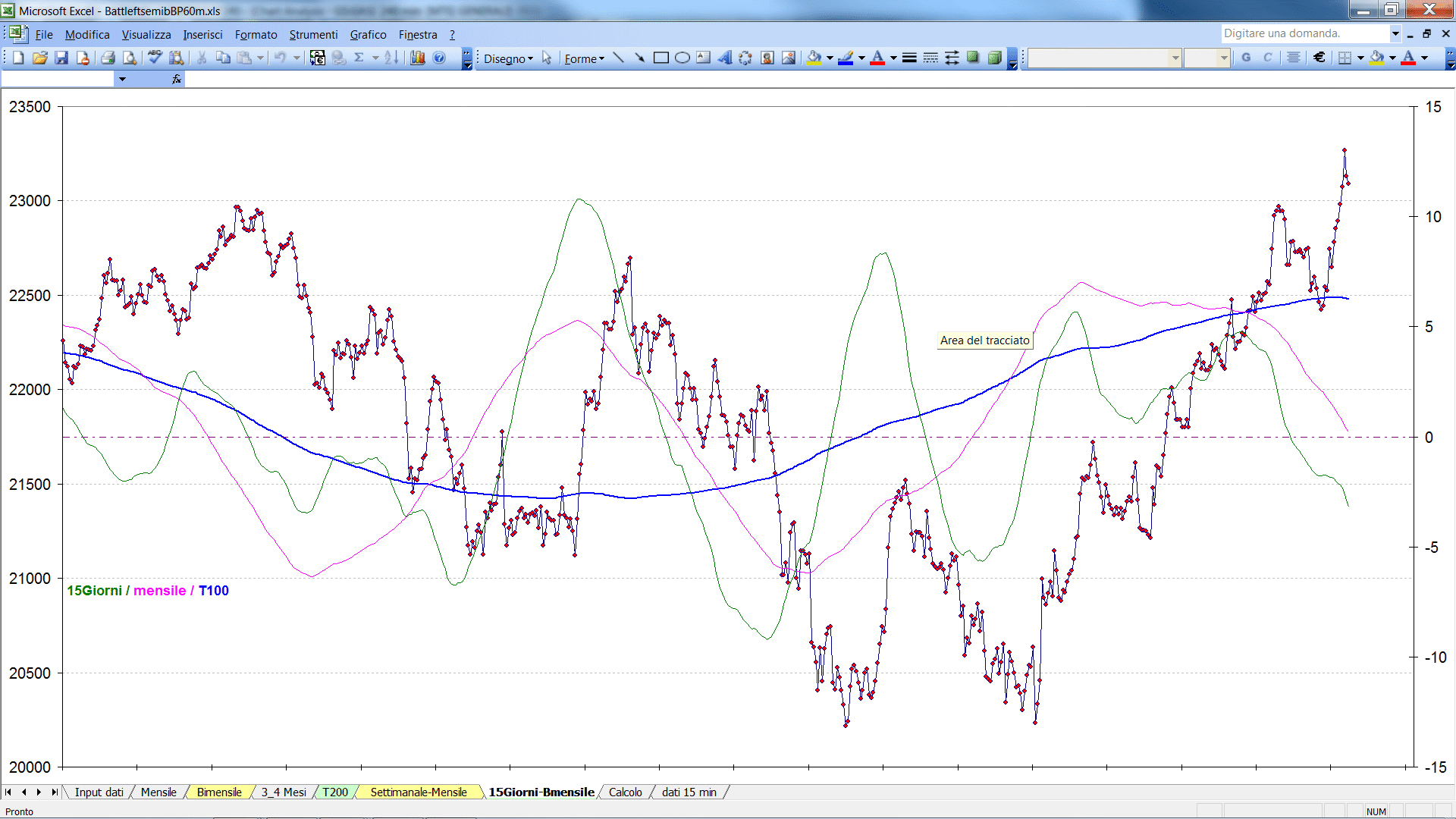Select the Select Objects arrow pointer

[x=547, y=58]
